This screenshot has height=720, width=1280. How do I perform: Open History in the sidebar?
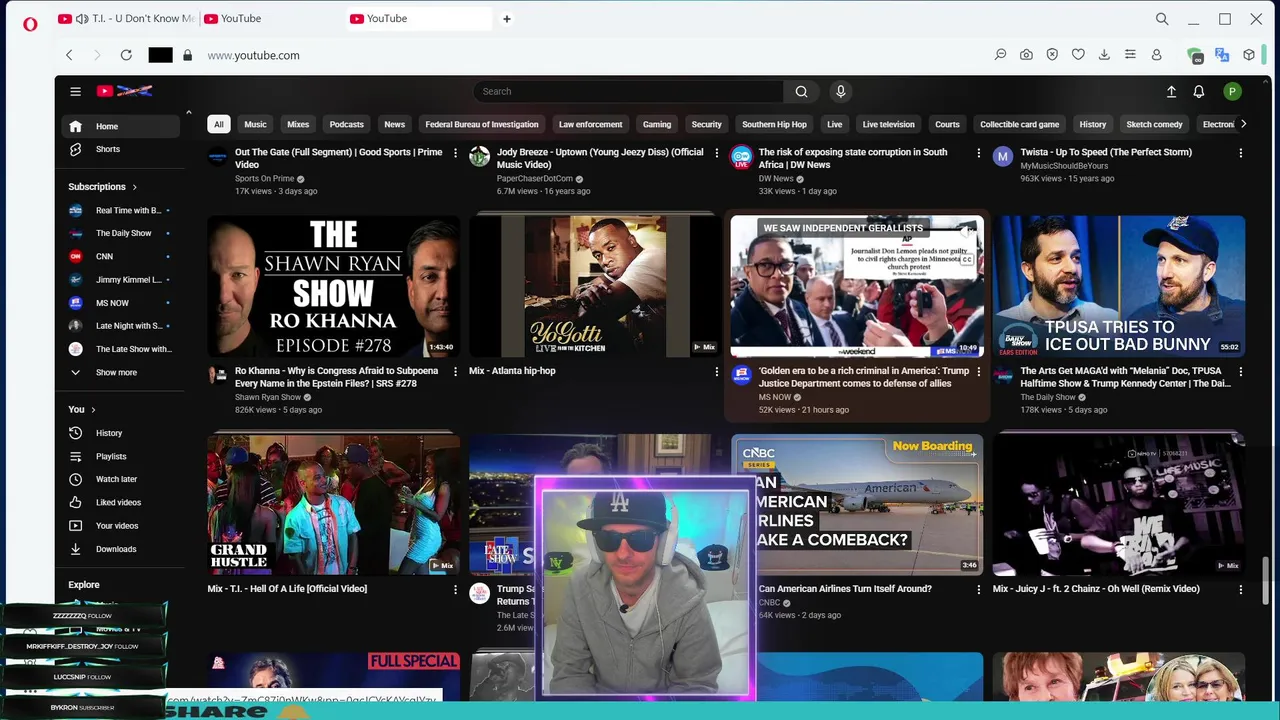(120, 433)
